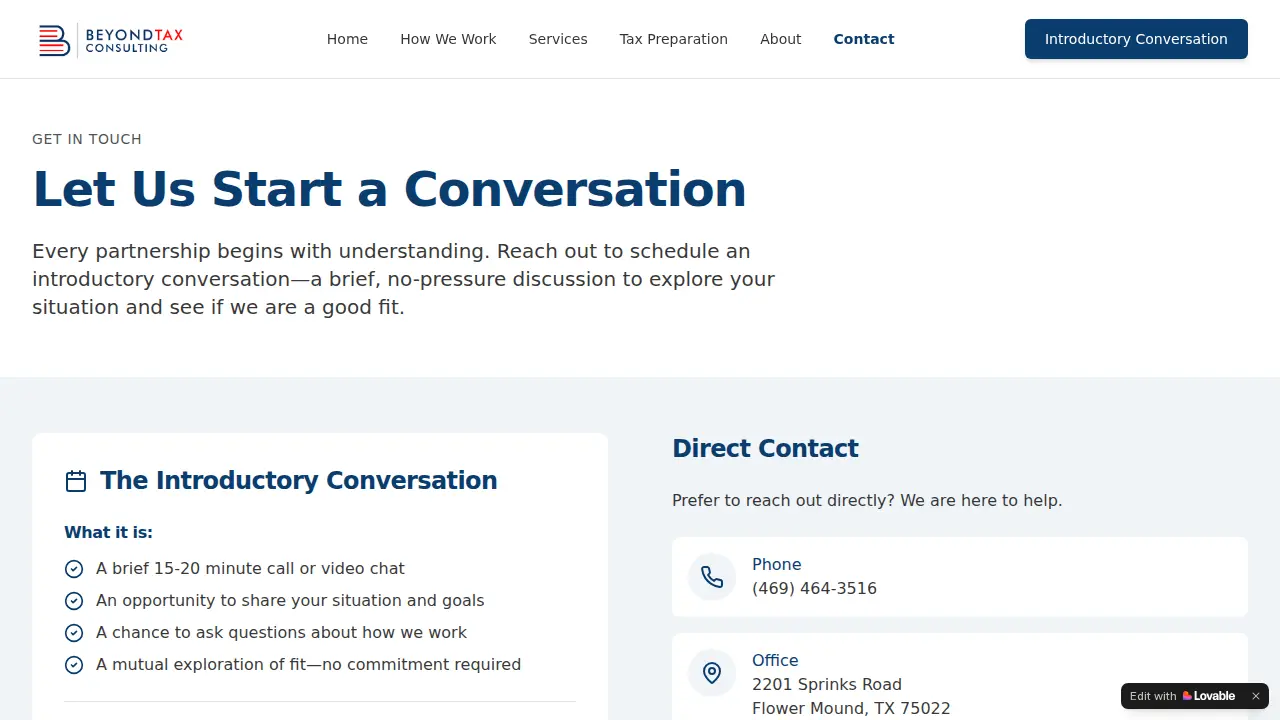Screen dimensions: 1280x720
Task: Click the check icon beside 'share your situation'
Action: pyautogui.click(x=74, y=601)
